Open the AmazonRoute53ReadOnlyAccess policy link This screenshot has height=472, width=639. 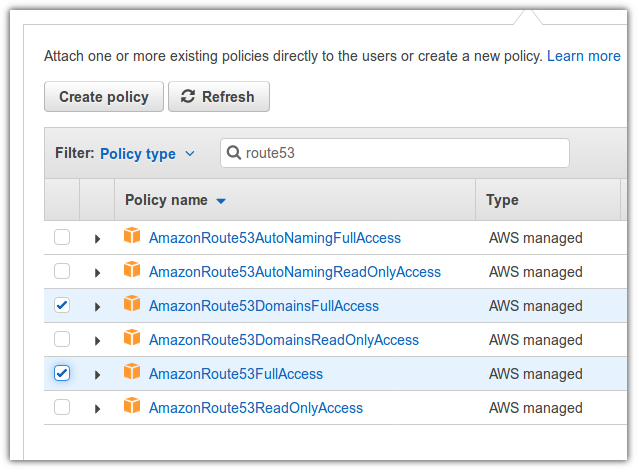[256, 408]
